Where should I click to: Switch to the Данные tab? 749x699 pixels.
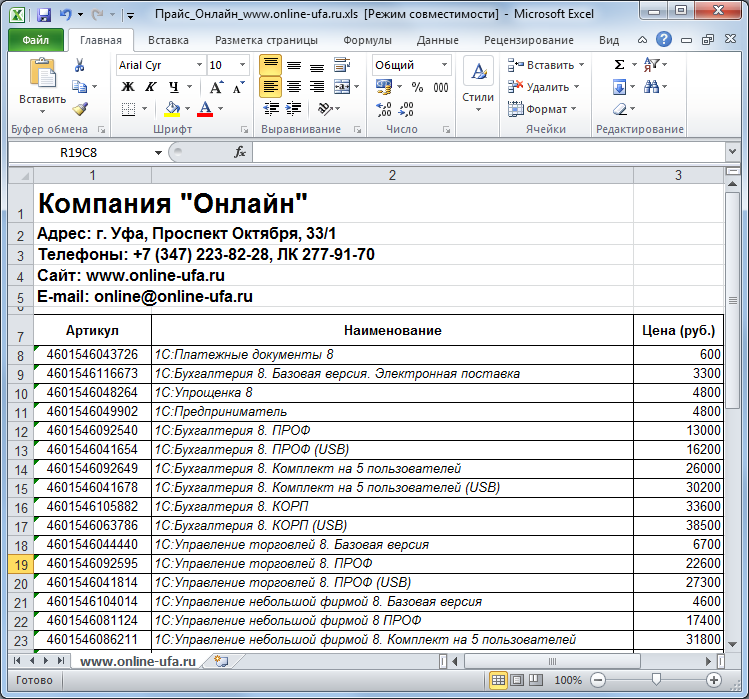pos(438,40)
